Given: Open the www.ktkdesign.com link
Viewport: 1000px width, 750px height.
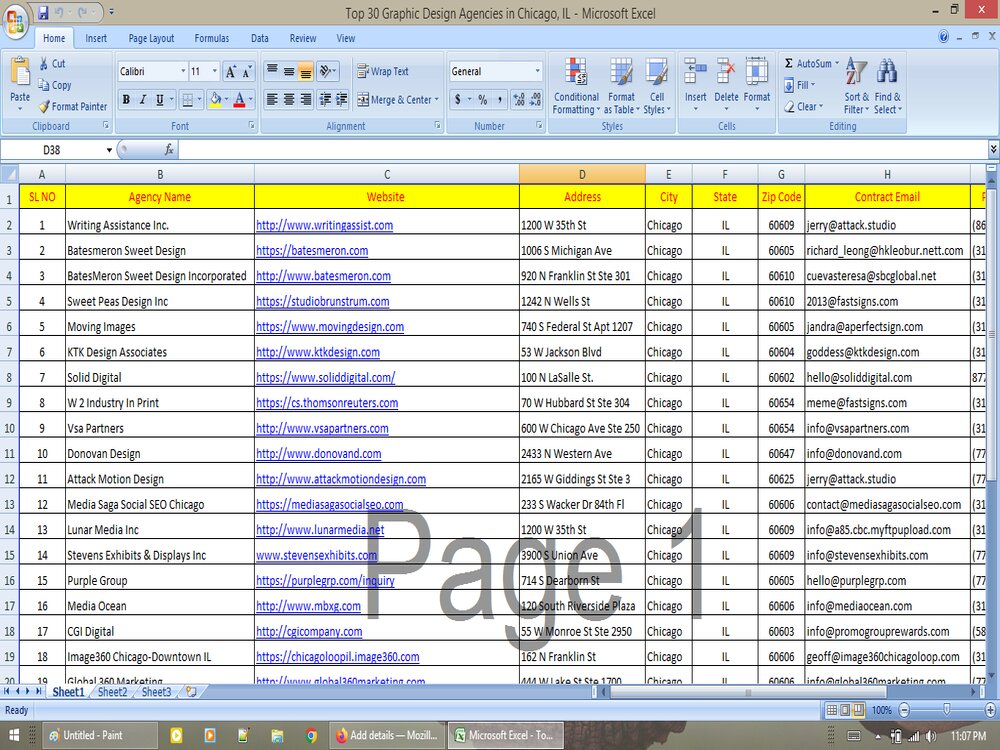Looking at the screenshot, I should click(318, 352).
